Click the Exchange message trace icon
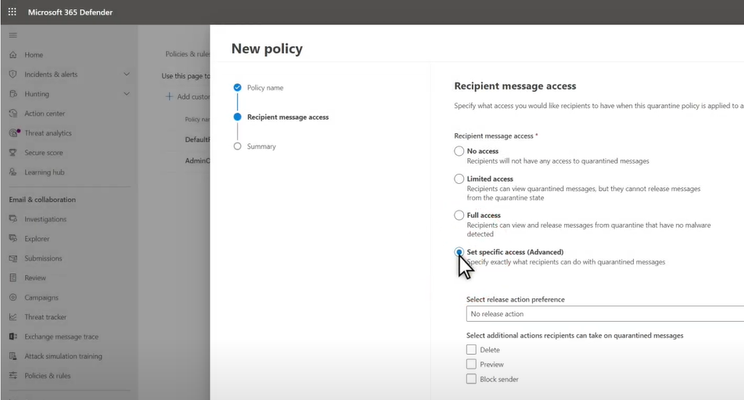This screenshot has height=400, width=744. click(x=13, y=336)
